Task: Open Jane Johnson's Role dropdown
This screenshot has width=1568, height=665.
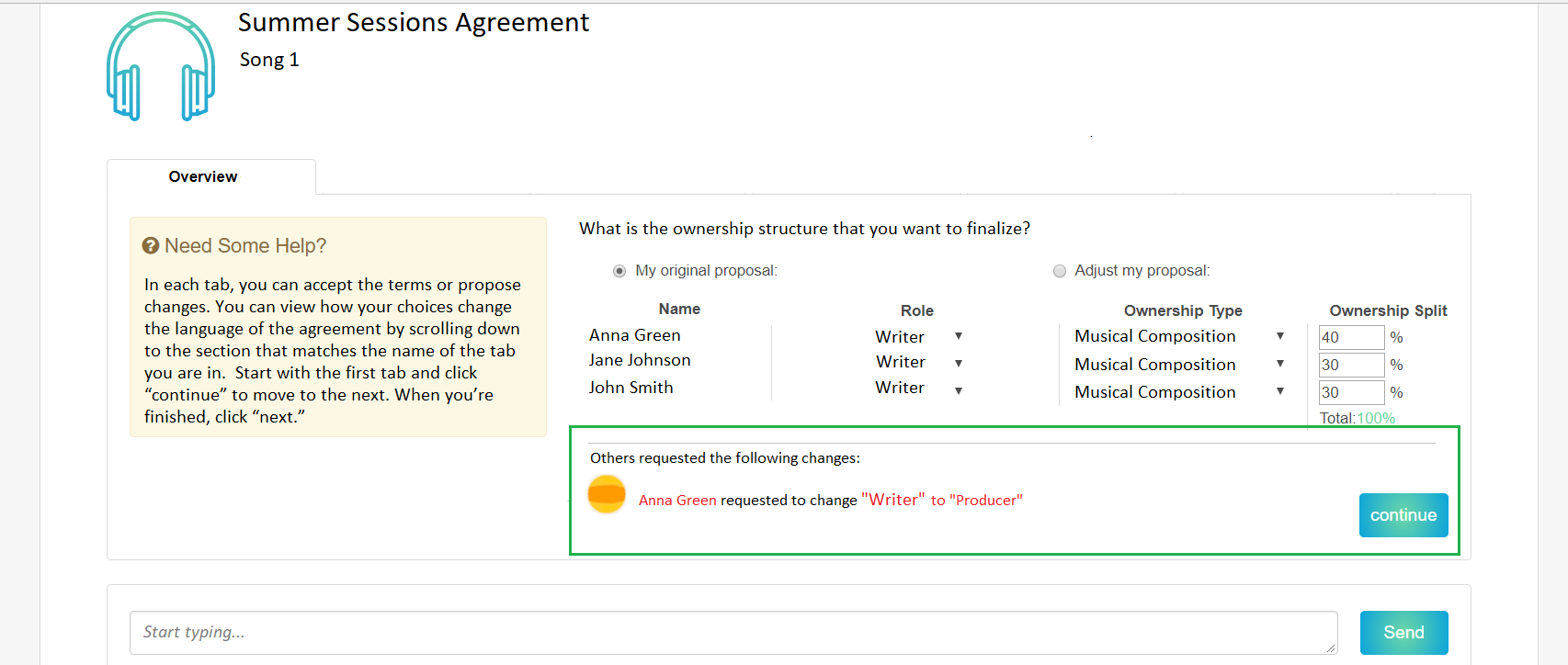Action: click(958, 363)
